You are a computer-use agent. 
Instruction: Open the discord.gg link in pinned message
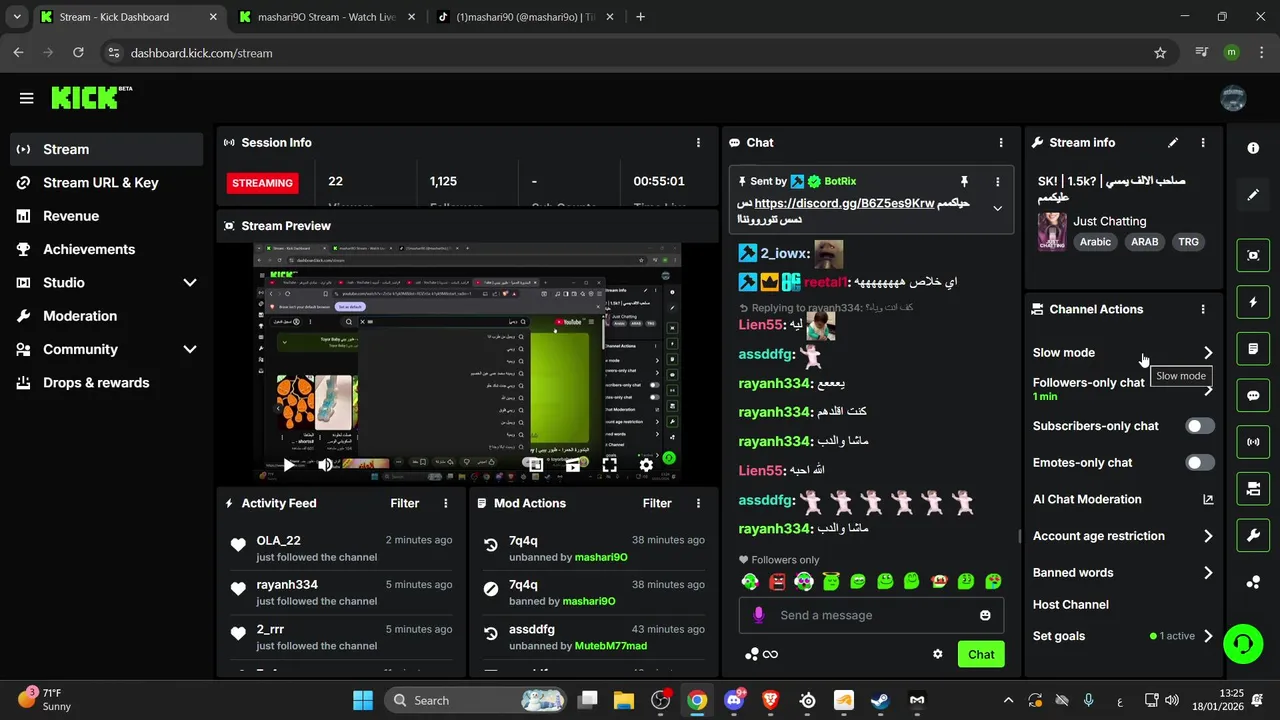pos(844,203)
